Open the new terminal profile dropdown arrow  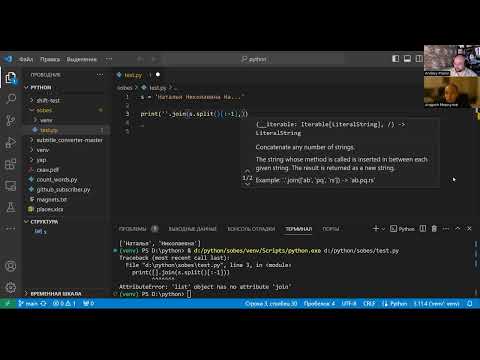pyautogui.click(x=383, y=229)
